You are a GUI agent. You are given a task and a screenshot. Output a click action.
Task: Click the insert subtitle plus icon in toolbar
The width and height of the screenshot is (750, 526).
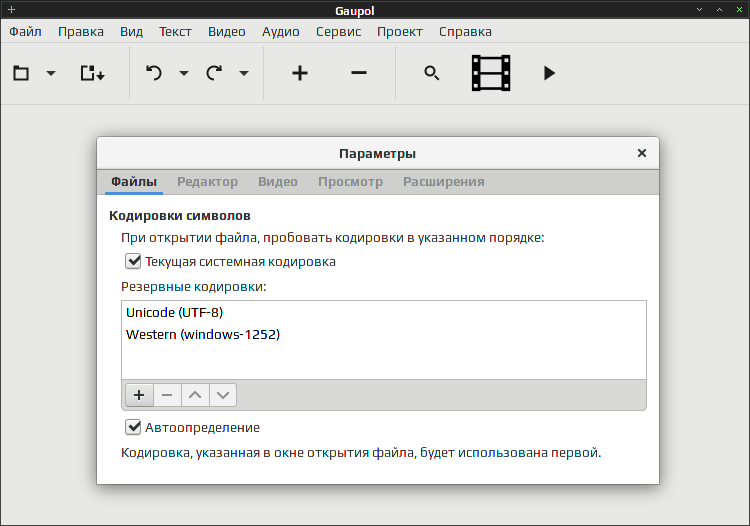pyautogui.click(x=300, y=73)
